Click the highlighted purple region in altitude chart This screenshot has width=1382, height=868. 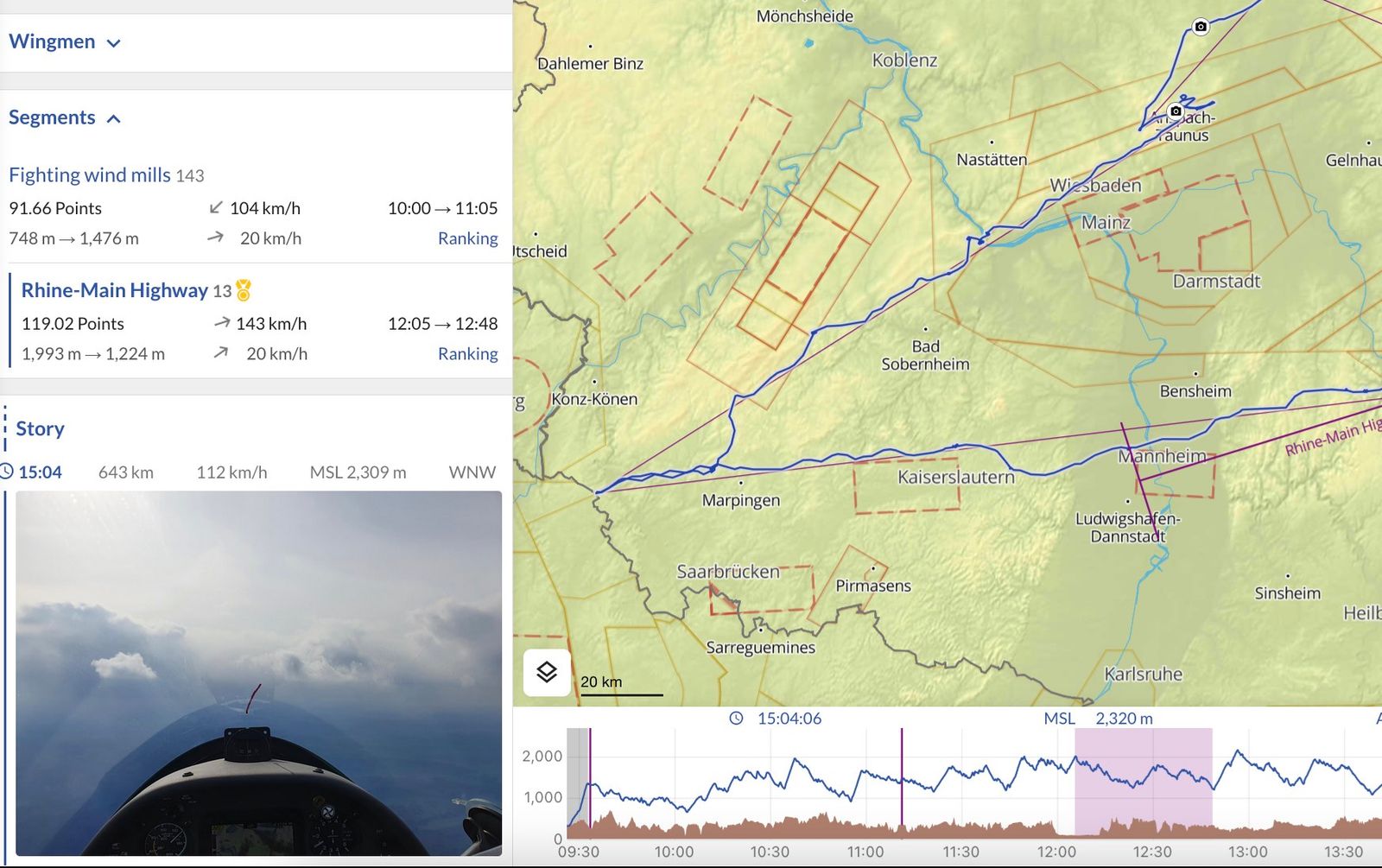[1143, 777]
